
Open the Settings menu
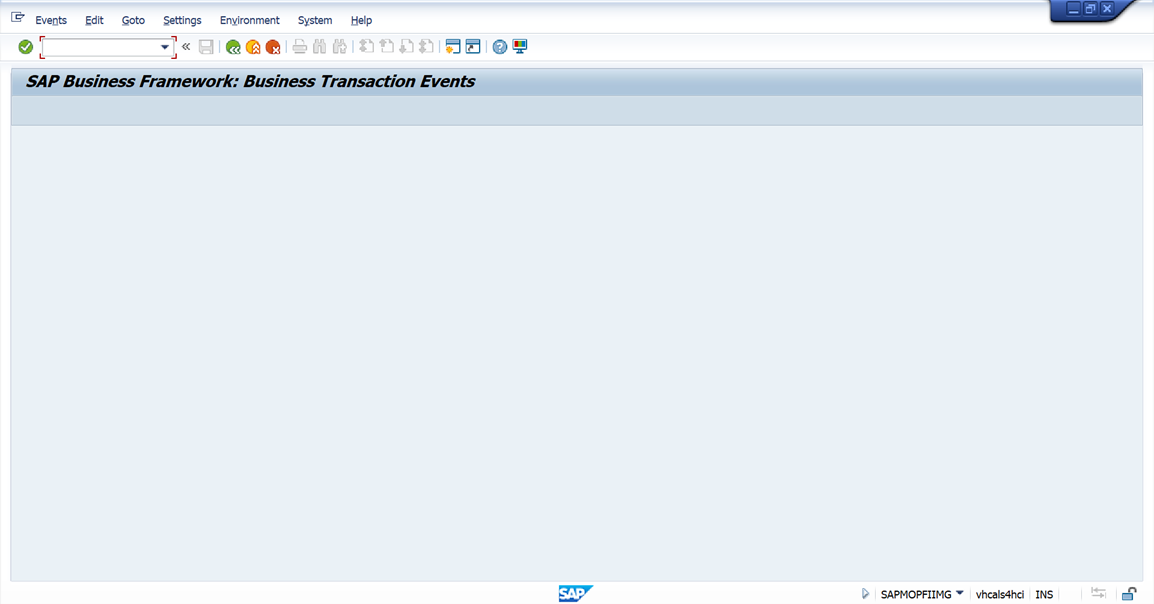click(x=182, y=20)
